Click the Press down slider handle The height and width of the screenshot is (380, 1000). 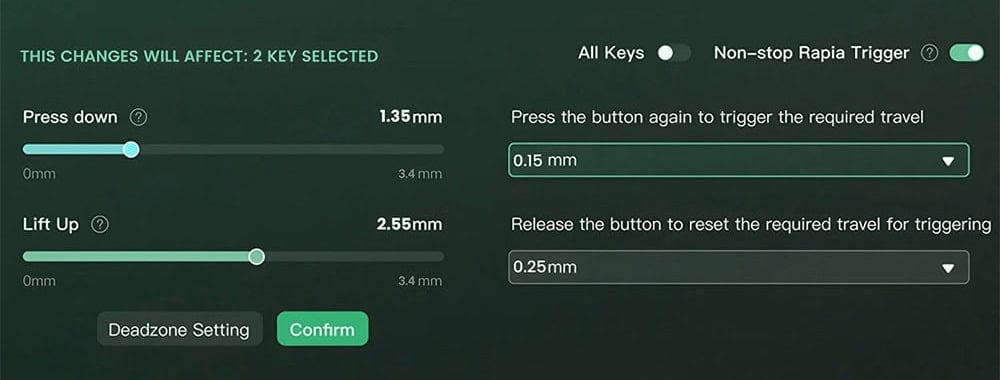131,150
